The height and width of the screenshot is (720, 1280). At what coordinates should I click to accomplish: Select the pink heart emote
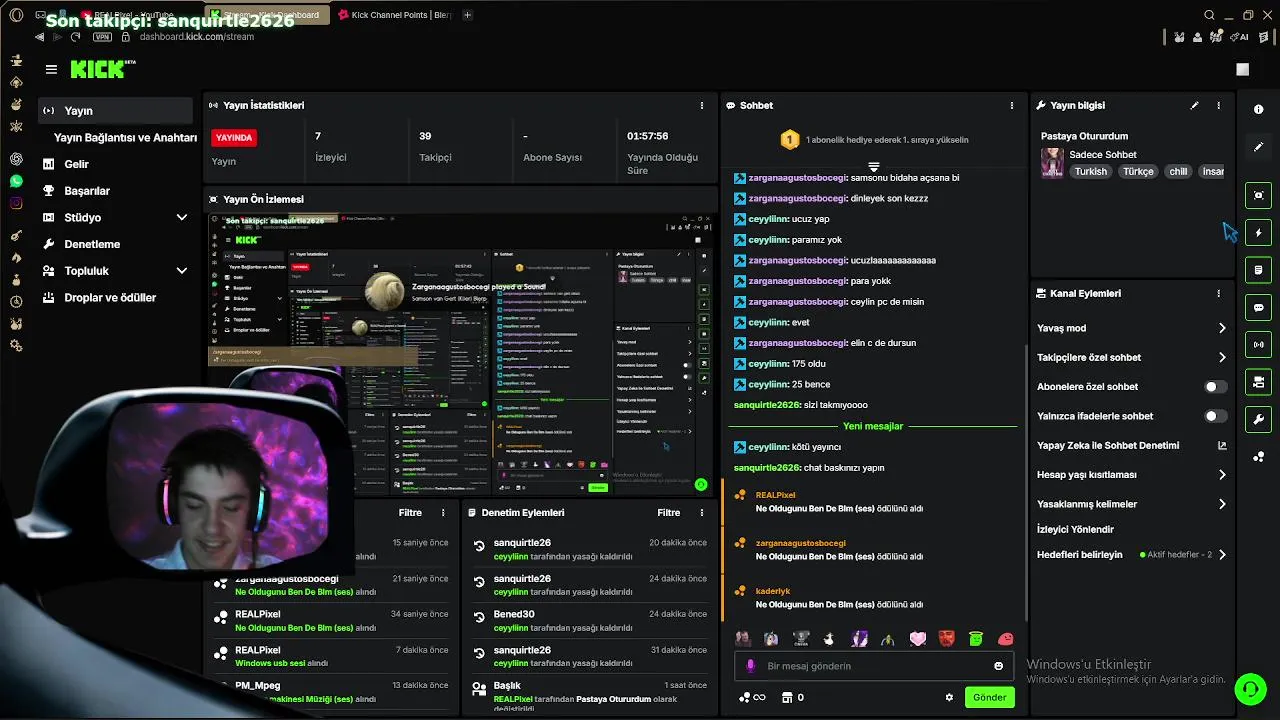(918, 639)
